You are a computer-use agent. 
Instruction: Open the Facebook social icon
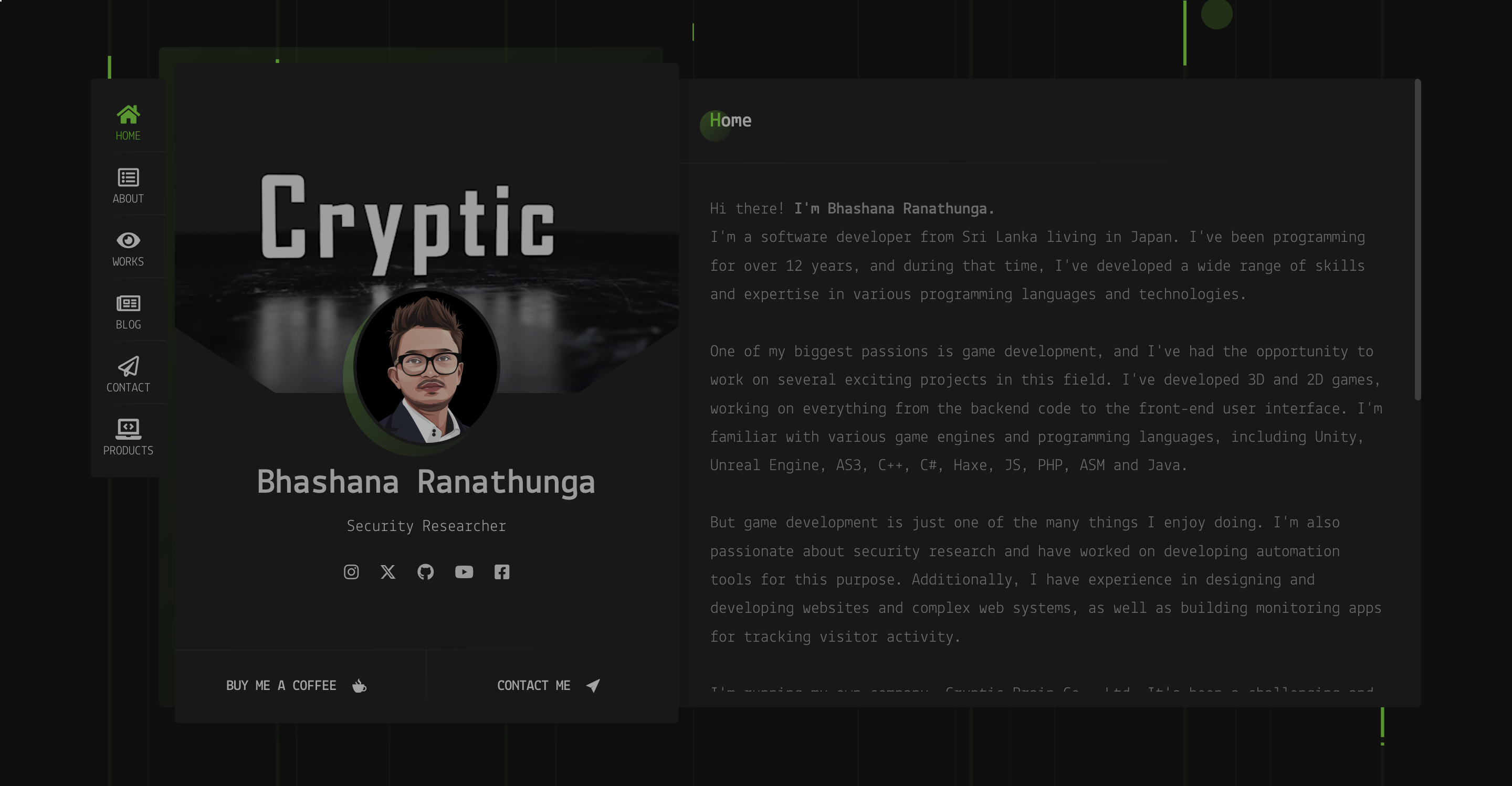[502, 572]
